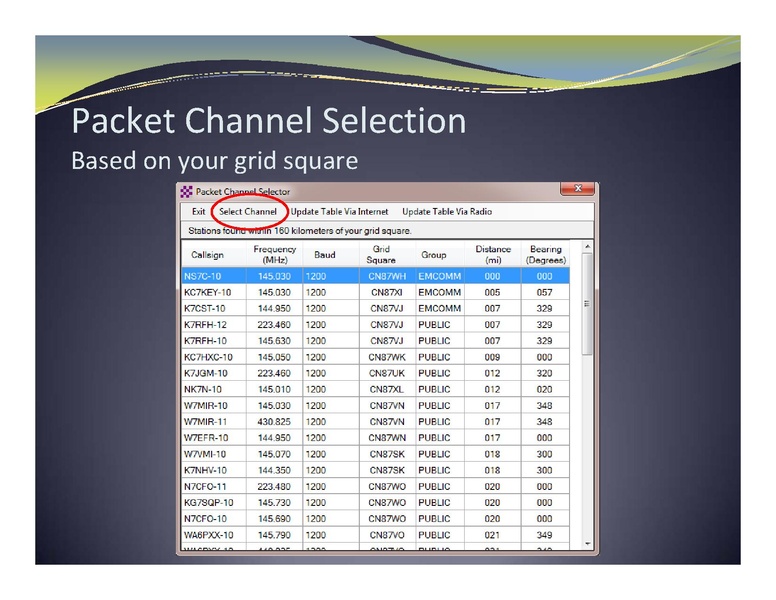Image resolution: width=776 pixels, height=600 pixels.
Task: Click grid square CN87XI cell
Action: point(387,293)
